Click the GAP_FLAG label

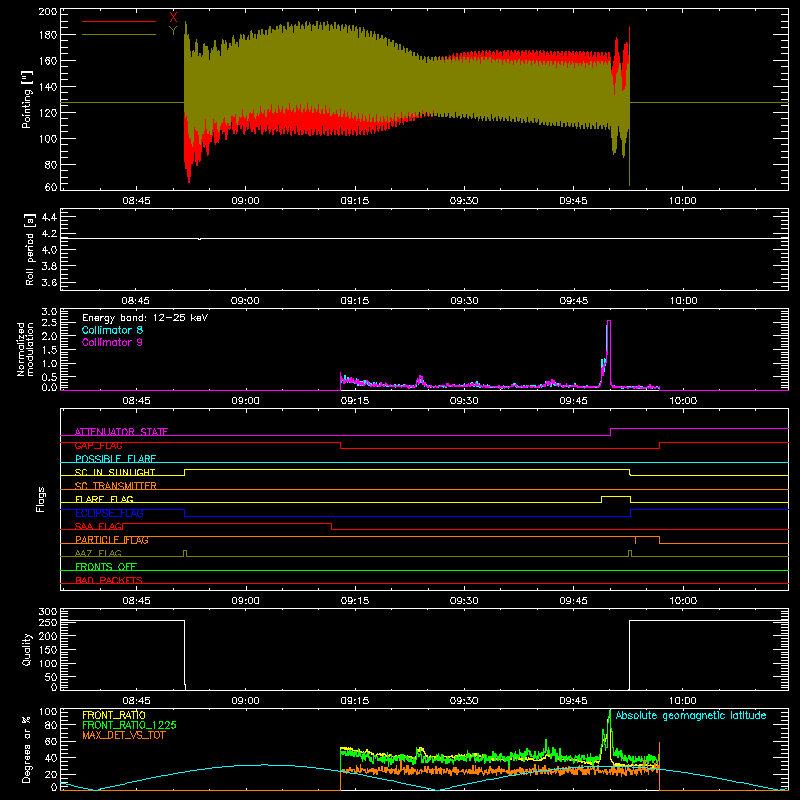point(98,445)
